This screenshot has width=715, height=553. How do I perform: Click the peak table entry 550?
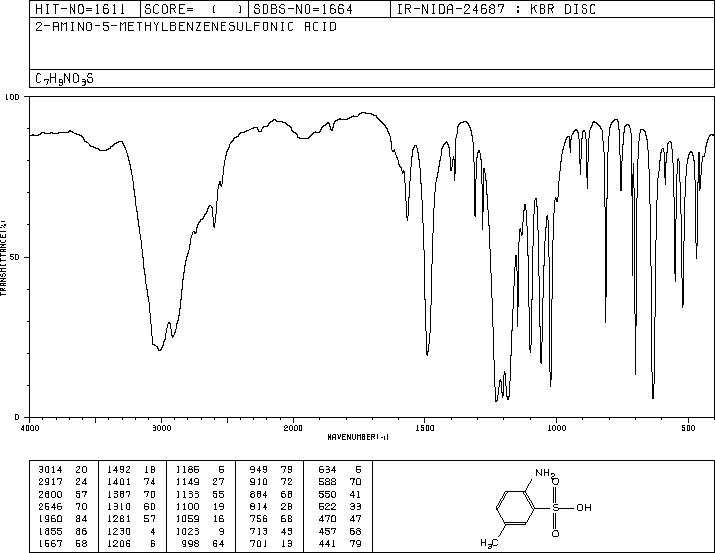coord(327,494)
